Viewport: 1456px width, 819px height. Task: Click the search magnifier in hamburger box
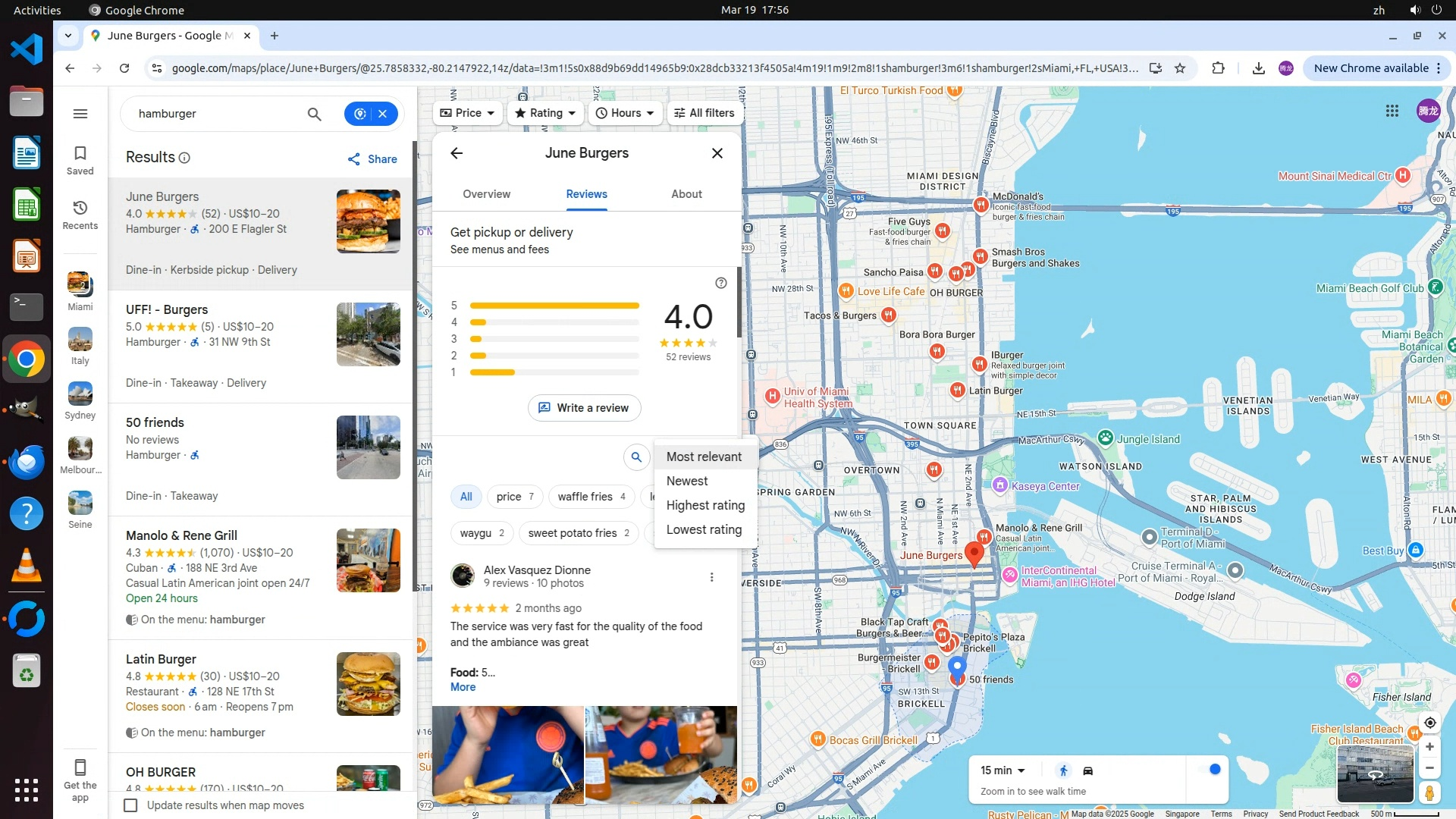[x=314, y=114]
